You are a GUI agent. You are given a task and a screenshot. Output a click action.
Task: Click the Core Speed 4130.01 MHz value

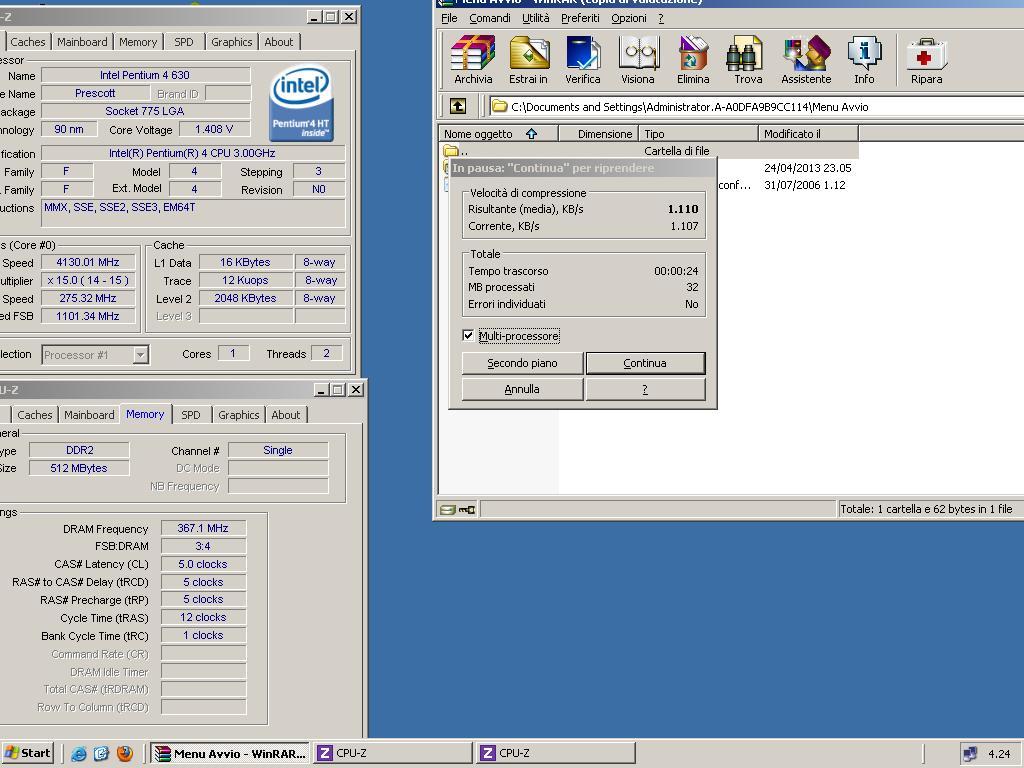coord(88,262)
